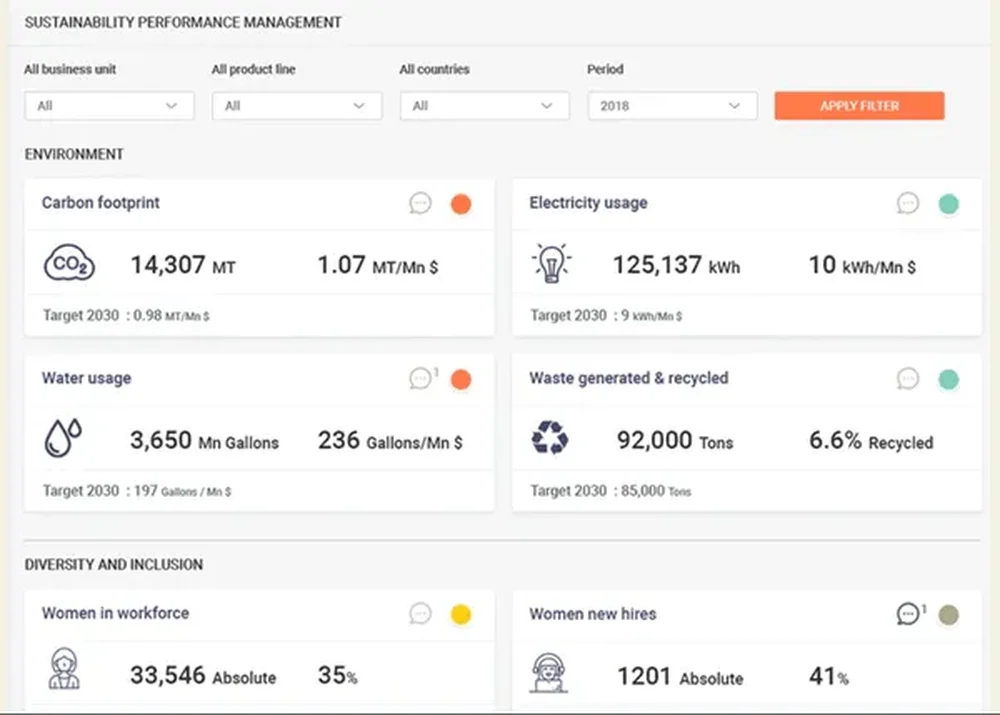Click orange status dot on Water usage

pos(461,380)
